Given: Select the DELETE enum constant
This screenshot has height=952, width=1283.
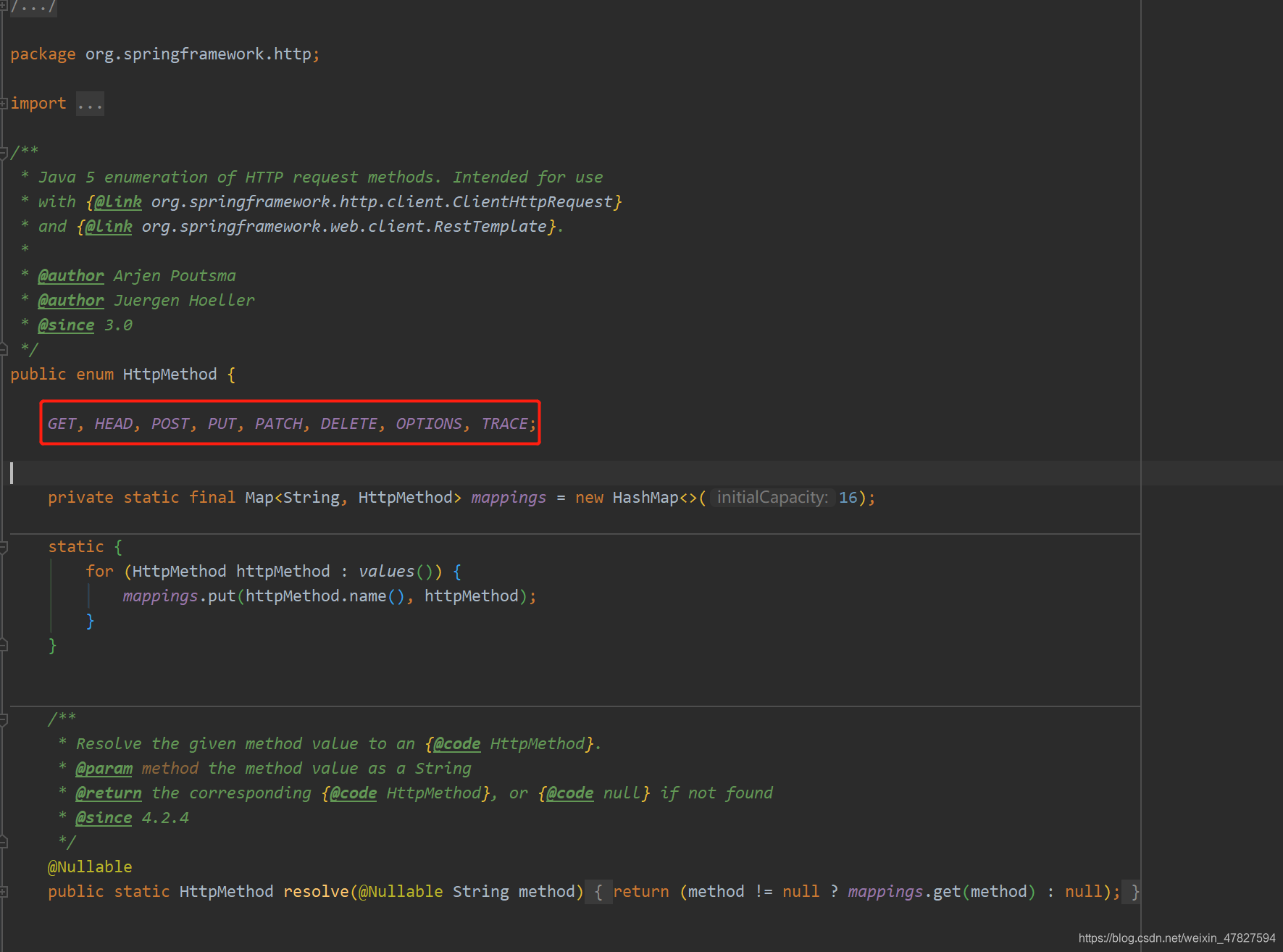Looking at the screenshot, I should tap(349, 424).
